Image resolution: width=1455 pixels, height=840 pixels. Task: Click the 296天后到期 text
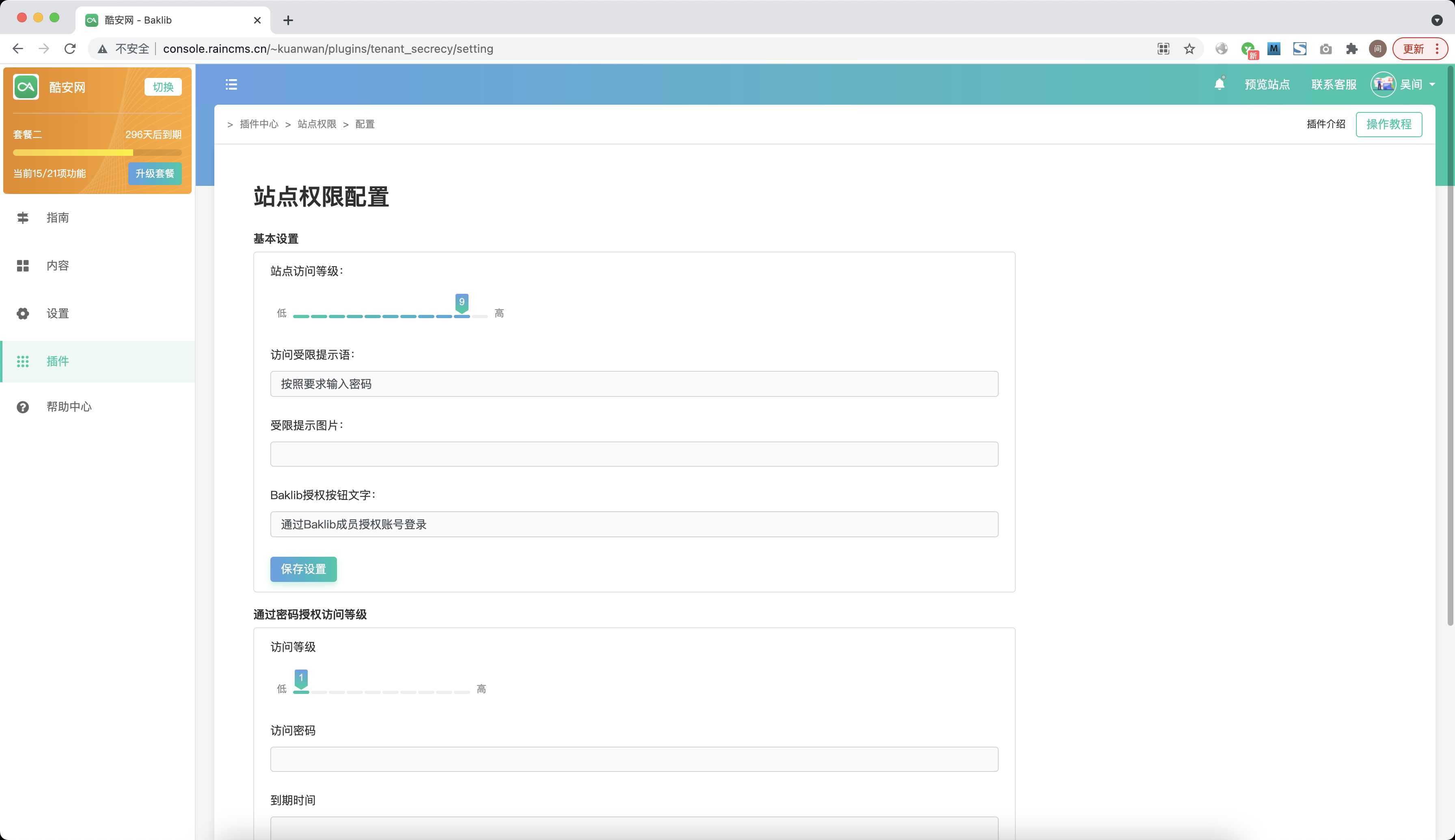[x=153, y=134]
